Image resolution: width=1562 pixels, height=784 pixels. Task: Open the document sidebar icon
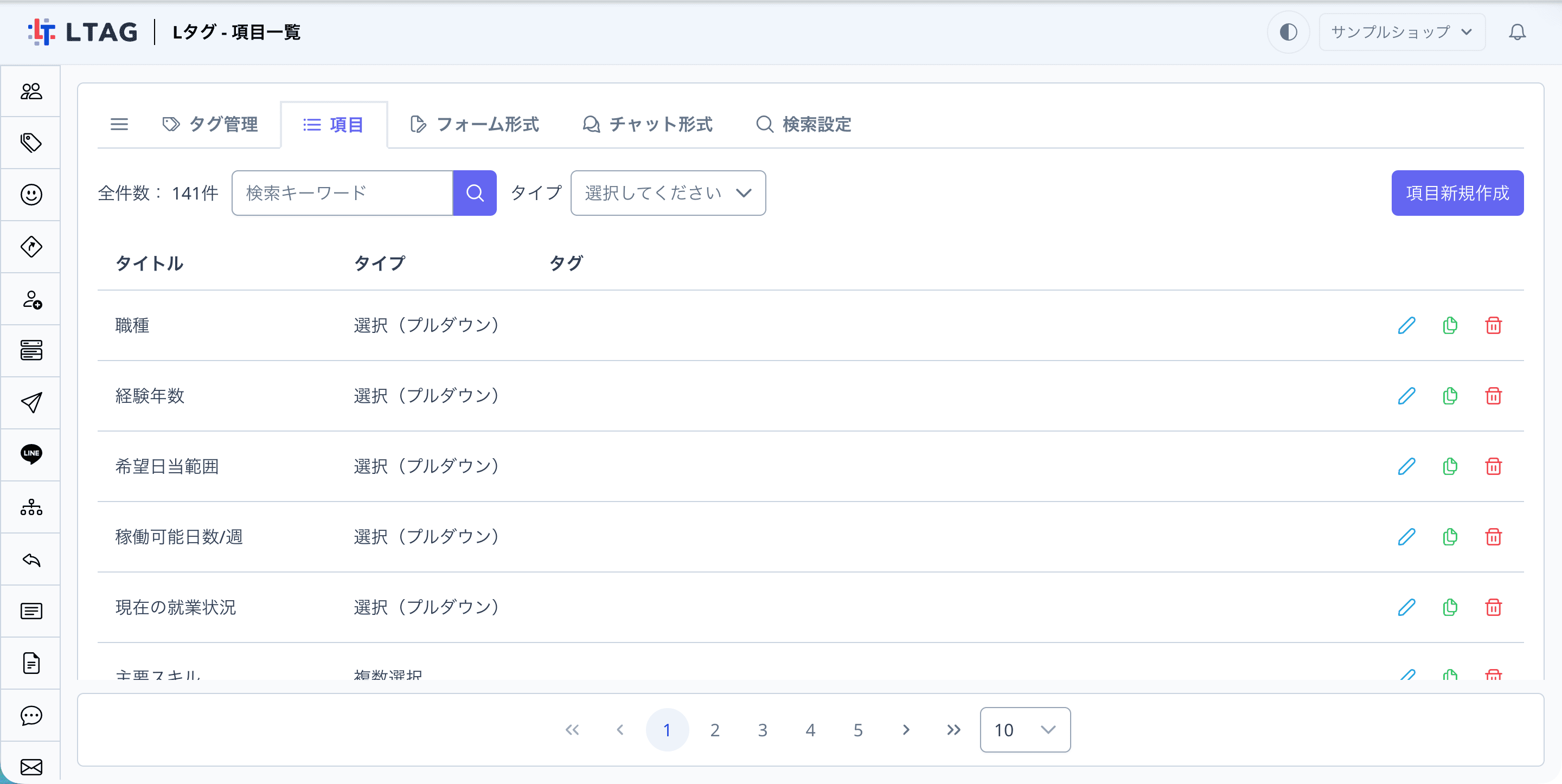pyautogui.click(x=31, y=663)
